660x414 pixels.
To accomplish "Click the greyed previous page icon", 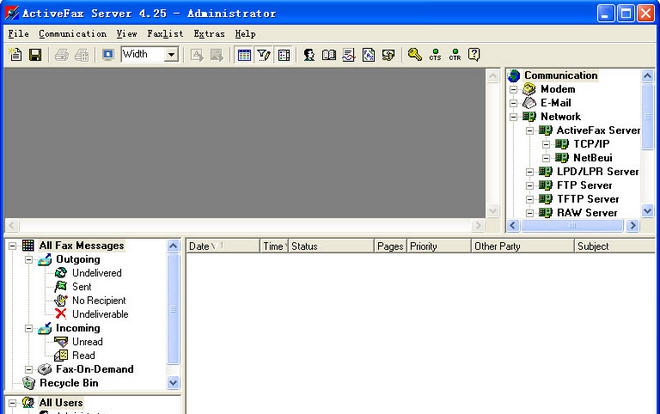I will point(197,55).
